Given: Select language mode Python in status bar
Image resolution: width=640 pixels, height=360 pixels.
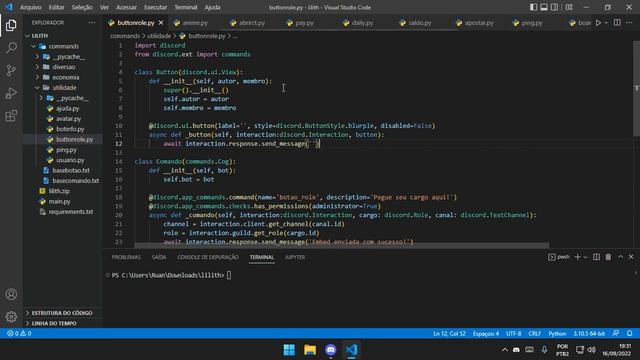Looking at the screenshot, I should [557, 333].
